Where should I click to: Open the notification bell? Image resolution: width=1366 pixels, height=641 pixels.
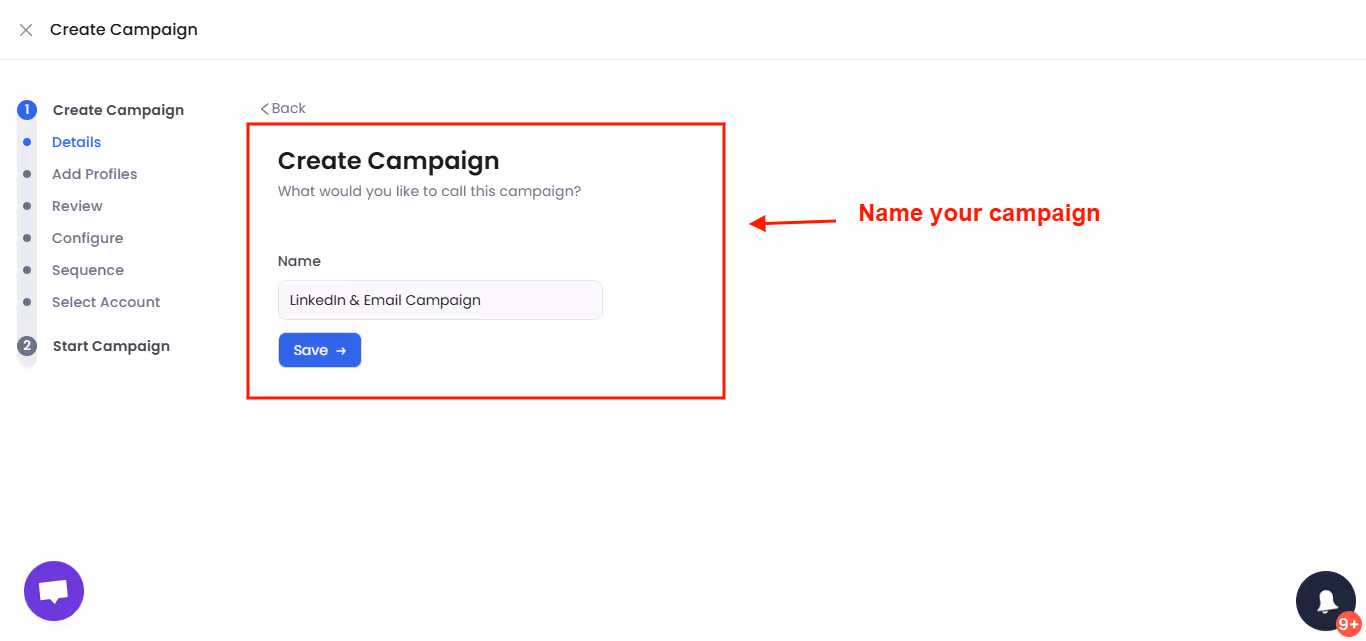pos(1326,600)
